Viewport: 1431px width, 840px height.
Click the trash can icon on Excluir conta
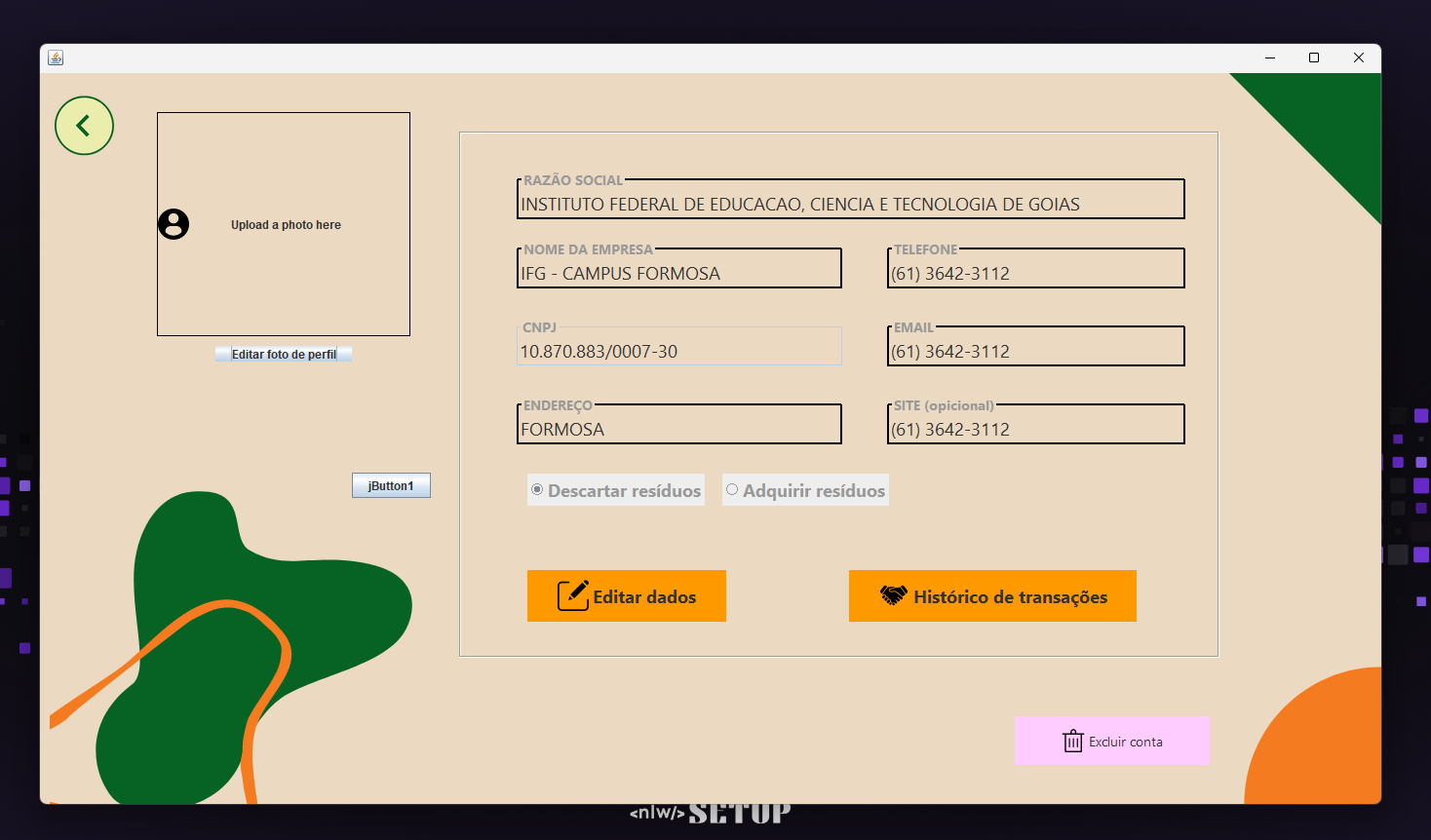(x=1072, y=741)
